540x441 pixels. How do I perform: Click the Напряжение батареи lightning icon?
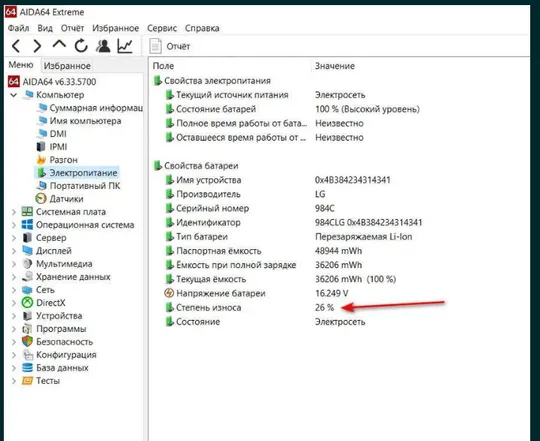click(169, 293)
